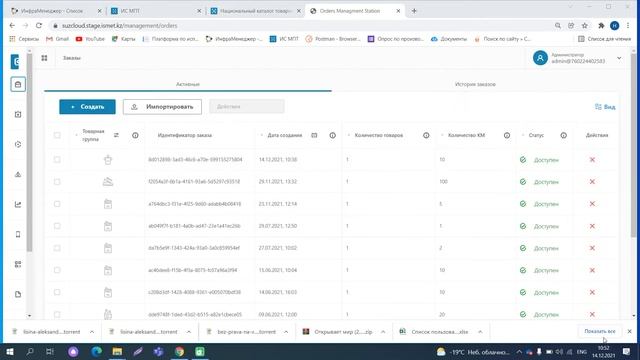640x360 pixels.
Task: Reload the page in the browser
Action: (39, 25)
